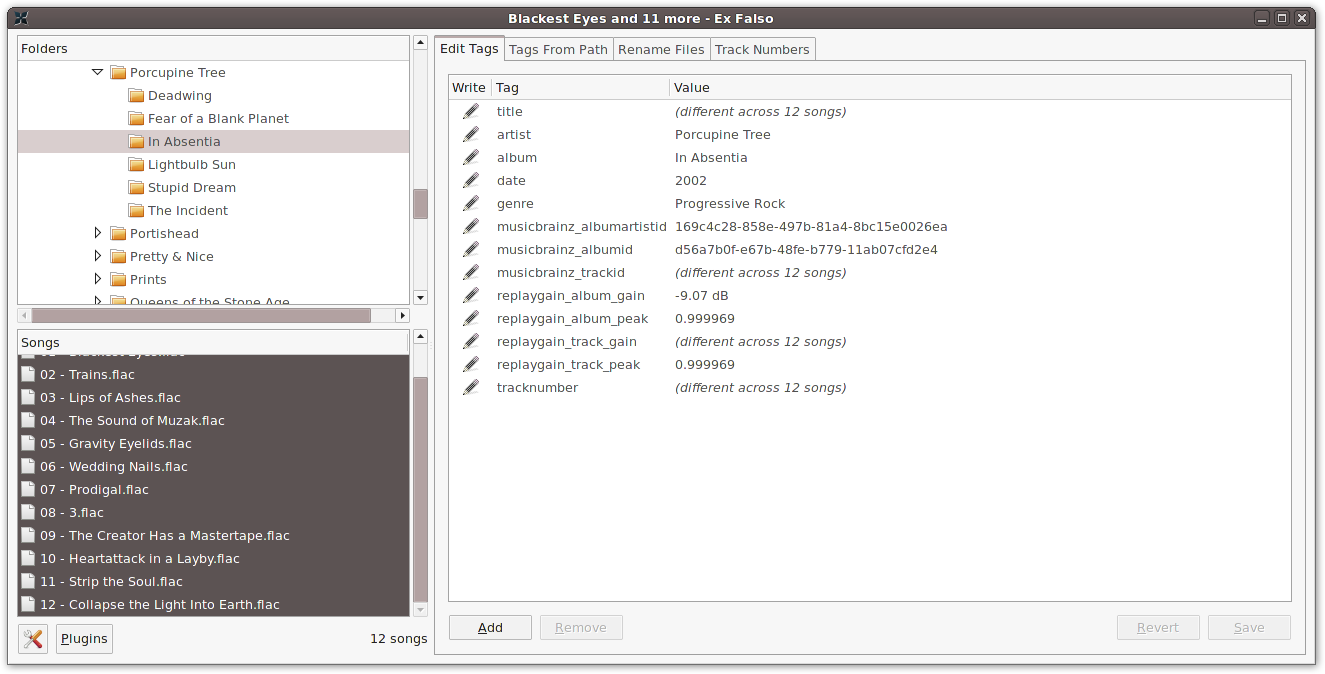1325x674 pixels.
Task: Select 09 - The Creator Has a Mastertape.flac
Action: pos(213,535)
